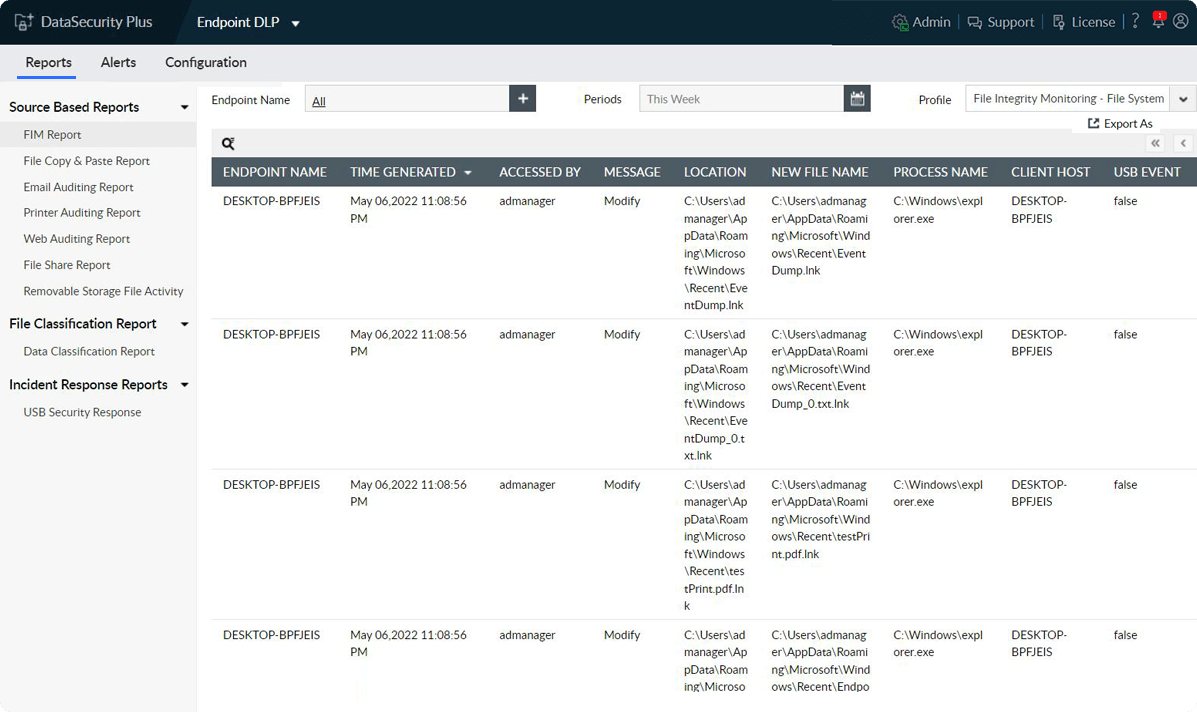Click the plus icon to add endpoint
1197x712 pixels.
[x=522, y=99]
